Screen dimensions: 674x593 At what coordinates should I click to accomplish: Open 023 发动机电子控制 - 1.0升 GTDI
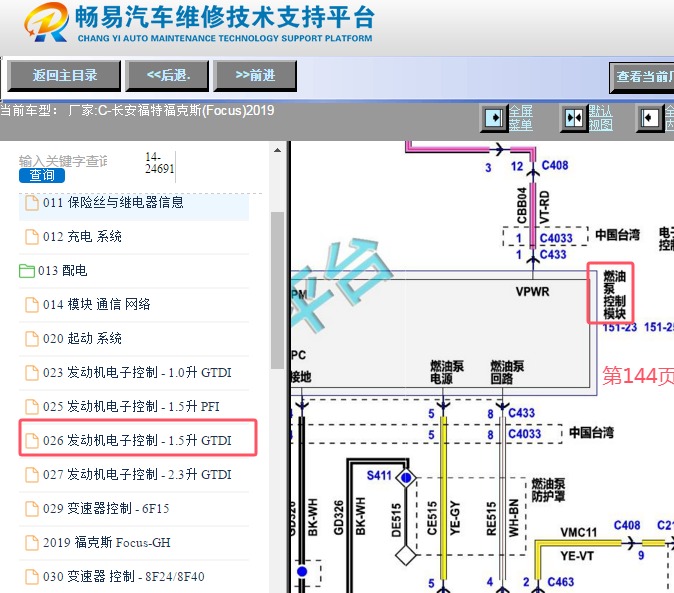point(137,373)
